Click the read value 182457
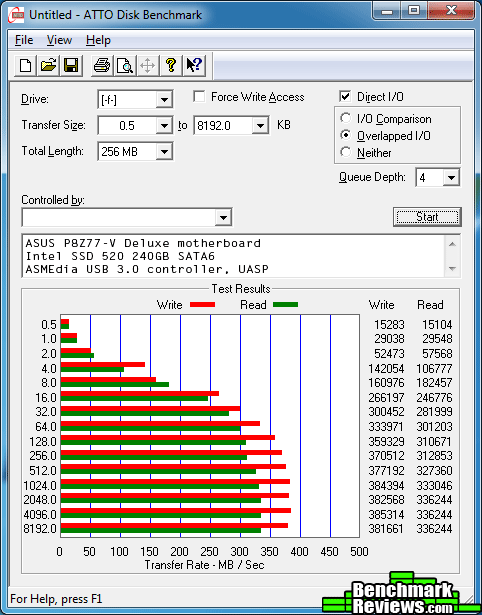This screenshot has width=482, height=615. tap(434, 383)
